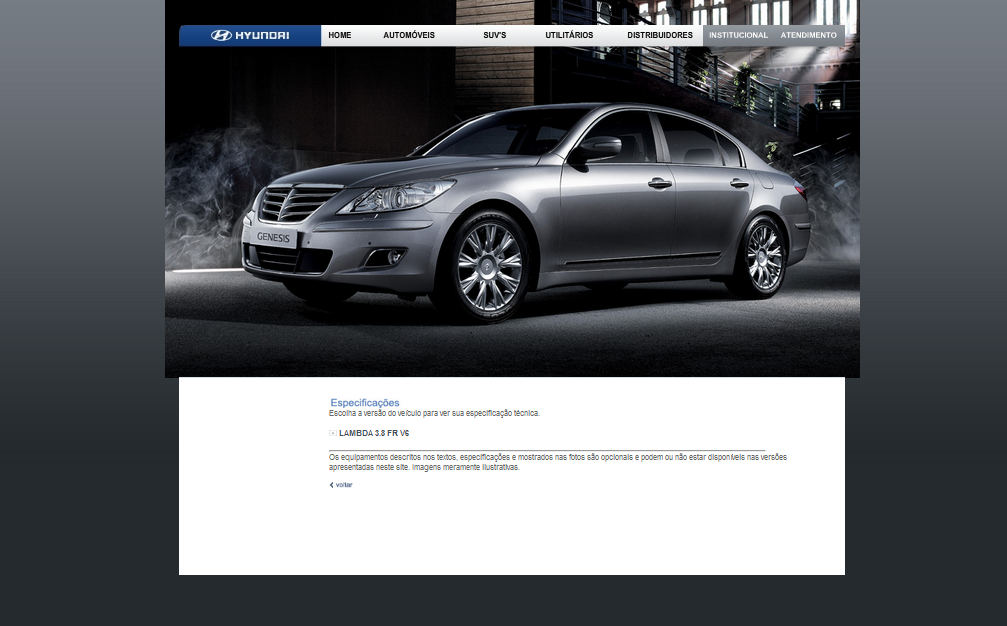Open the ATENDIMENTO menu
The width and height of the screenshot is (1007, 626).
click(809, 35)
